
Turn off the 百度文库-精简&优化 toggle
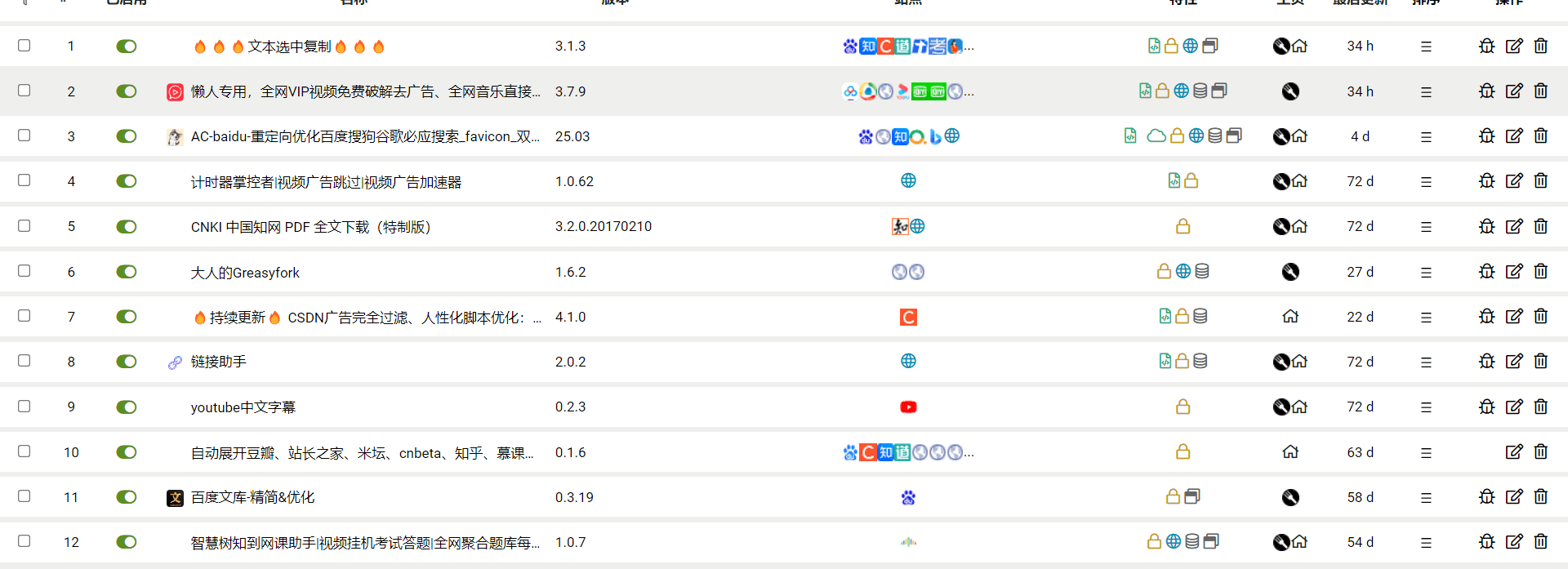tap(126, 497)
